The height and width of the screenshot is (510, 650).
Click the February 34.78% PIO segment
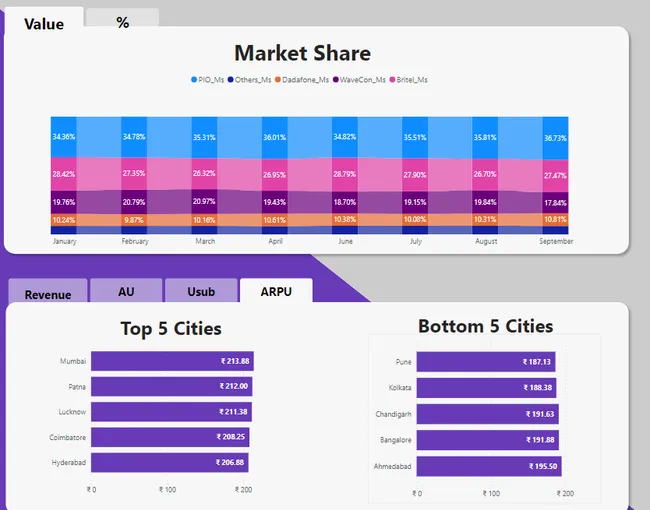tap(134, 137)
